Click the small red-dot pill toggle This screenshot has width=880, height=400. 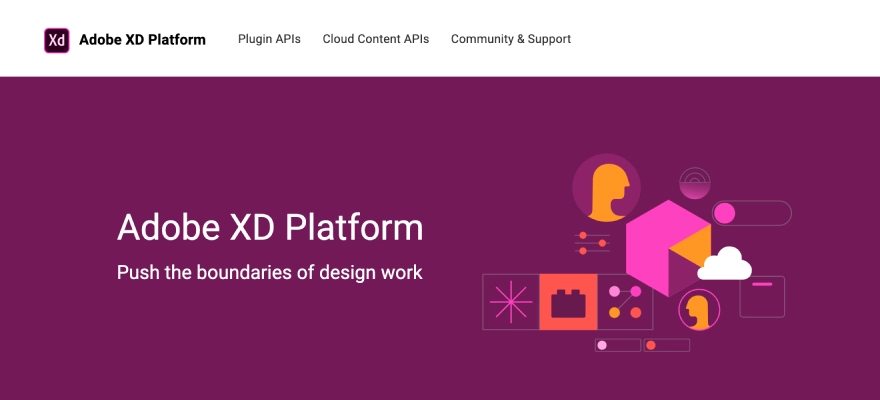point(666,345)
